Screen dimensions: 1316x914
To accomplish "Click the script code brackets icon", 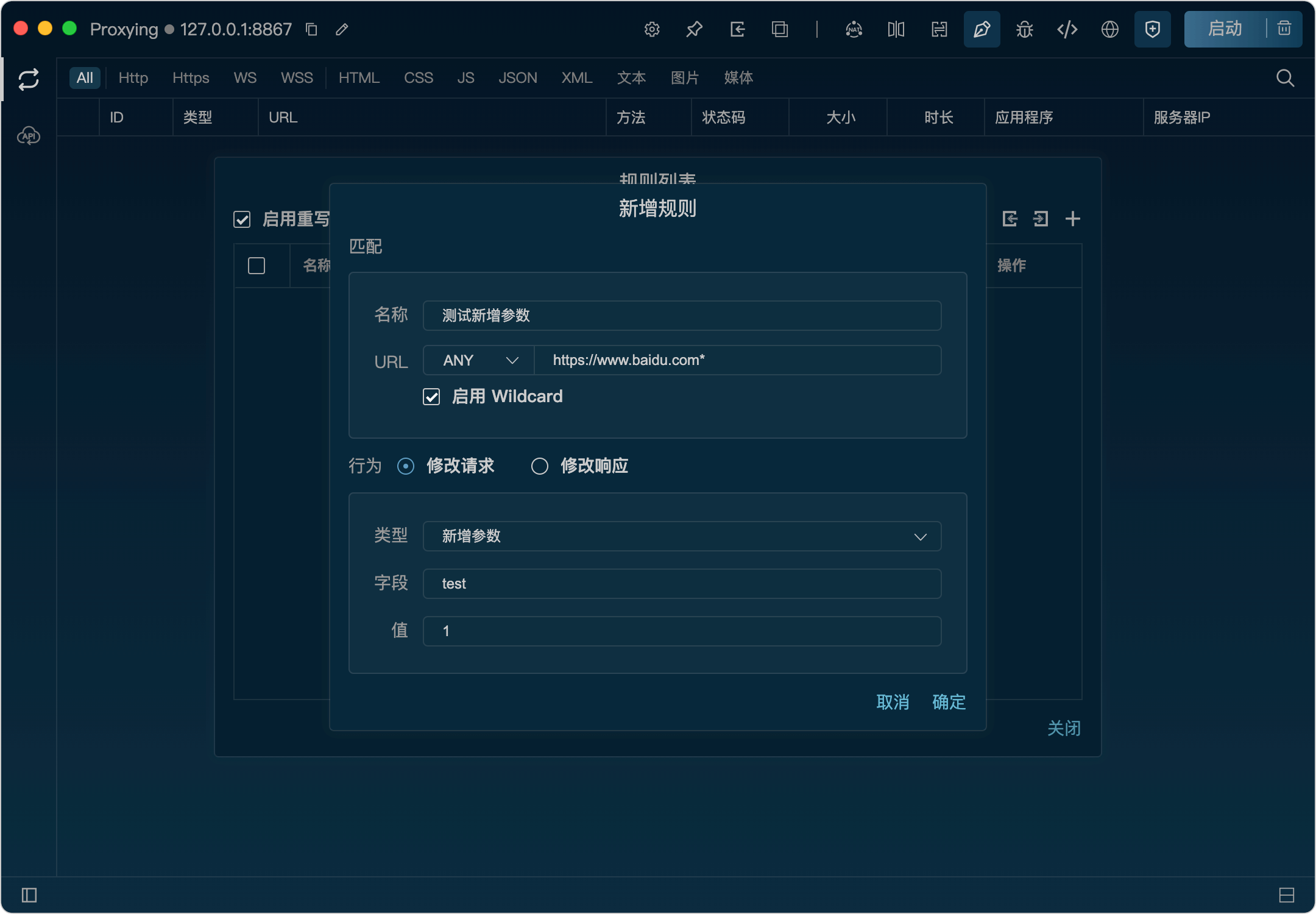I will pyautogui.click(x=1067, y=29).
